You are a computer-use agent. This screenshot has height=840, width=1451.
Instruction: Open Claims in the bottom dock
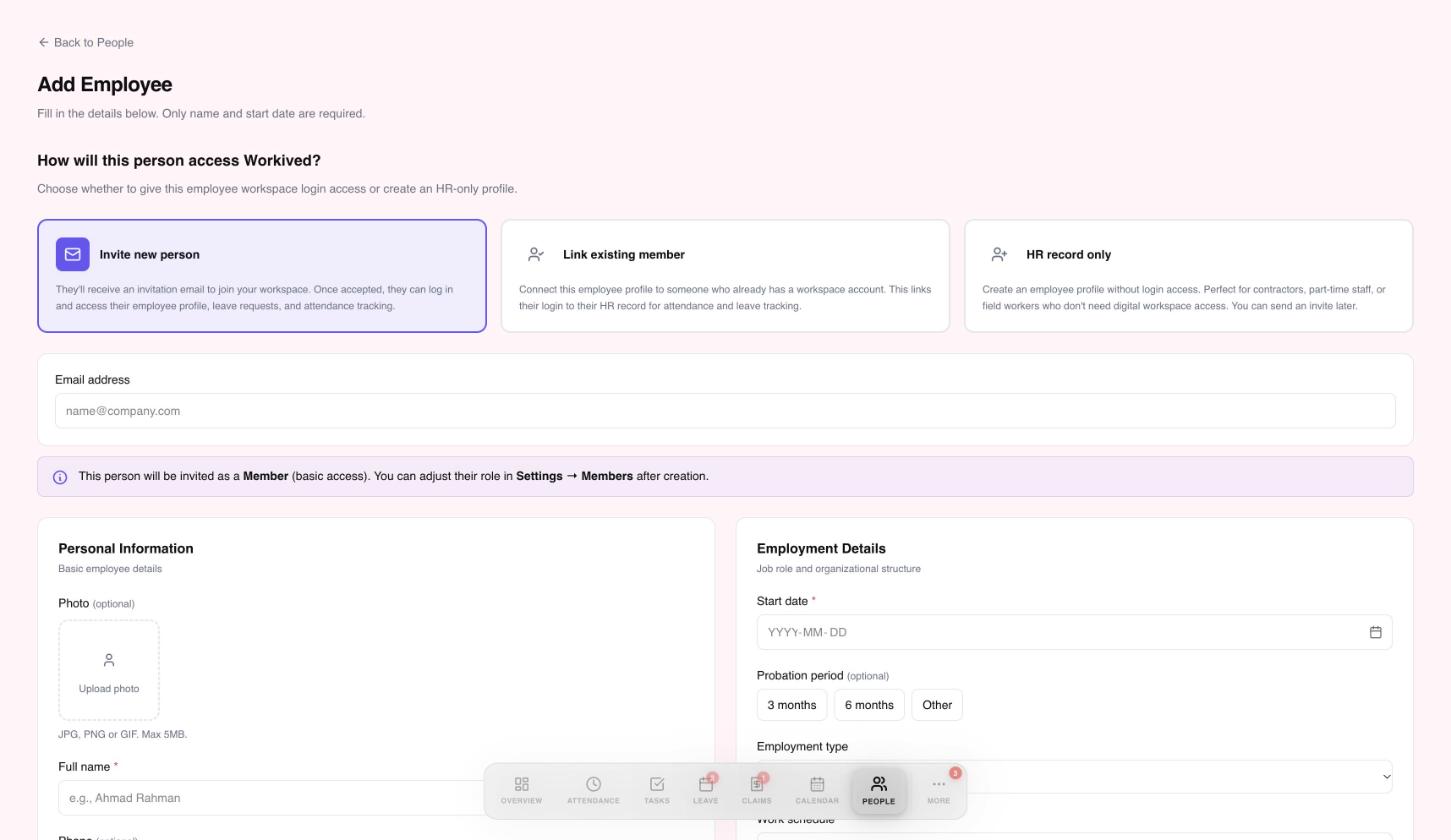[756, 790]
